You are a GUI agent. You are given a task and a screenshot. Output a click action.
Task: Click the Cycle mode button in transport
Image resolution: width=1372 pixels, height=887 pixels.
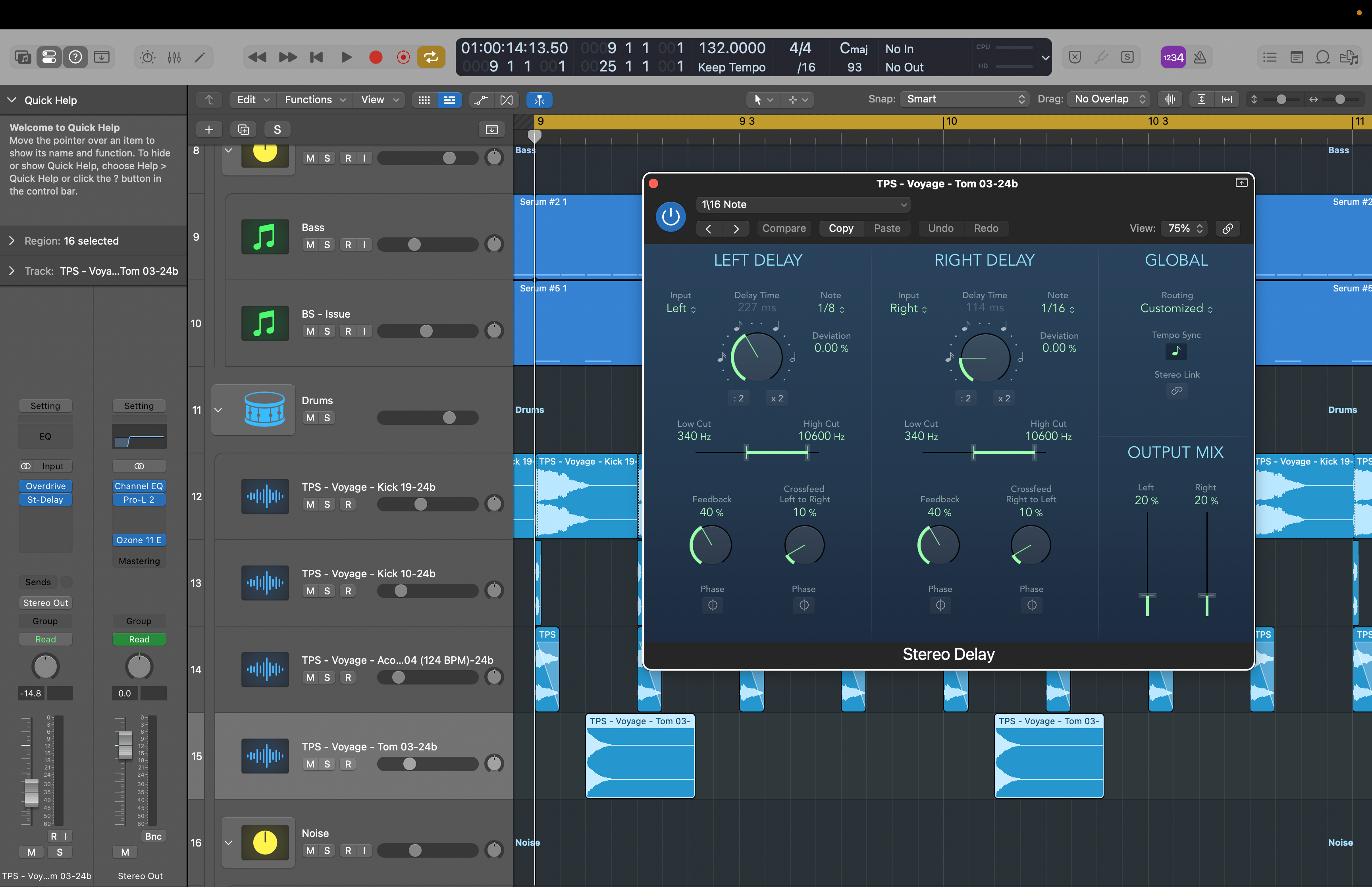(x=431, y=57)
